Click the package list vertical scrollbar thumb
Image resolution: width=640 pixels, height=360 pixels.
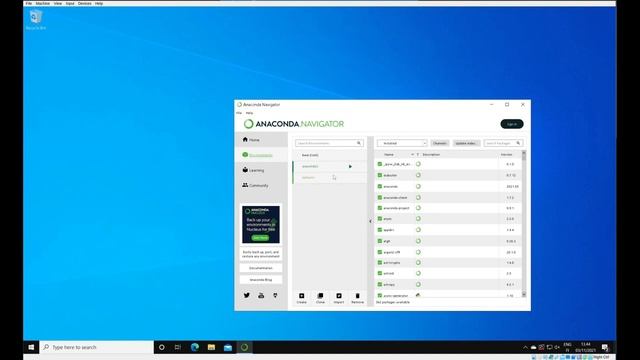(x=524, y=157)
